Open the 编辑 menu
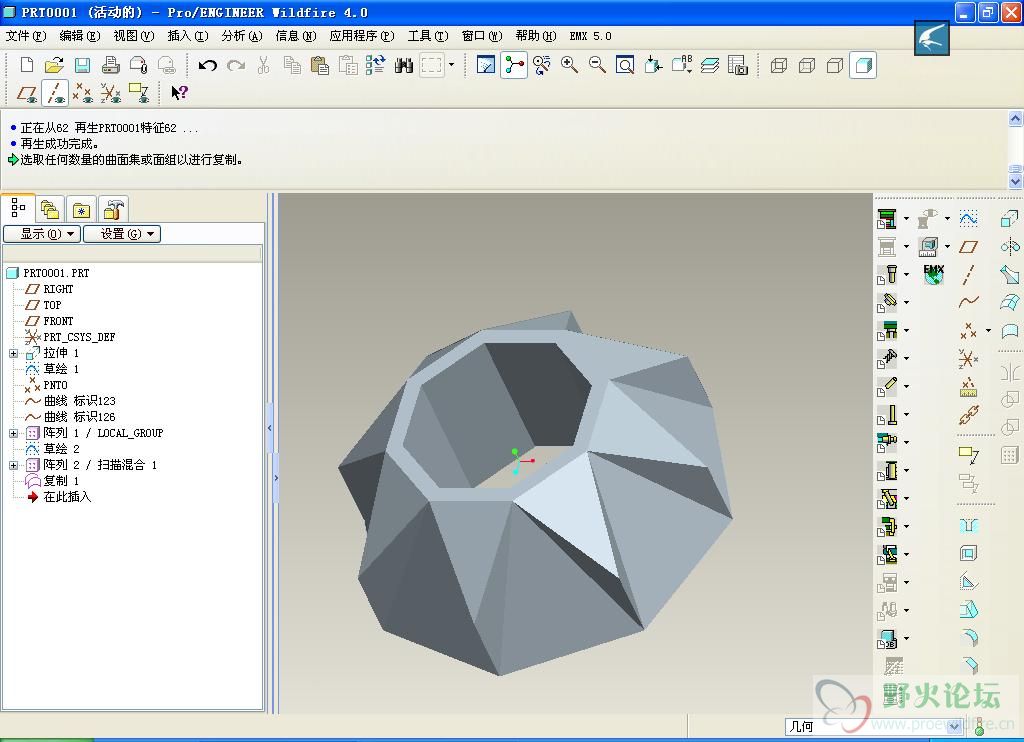 (x=80, y=36)
